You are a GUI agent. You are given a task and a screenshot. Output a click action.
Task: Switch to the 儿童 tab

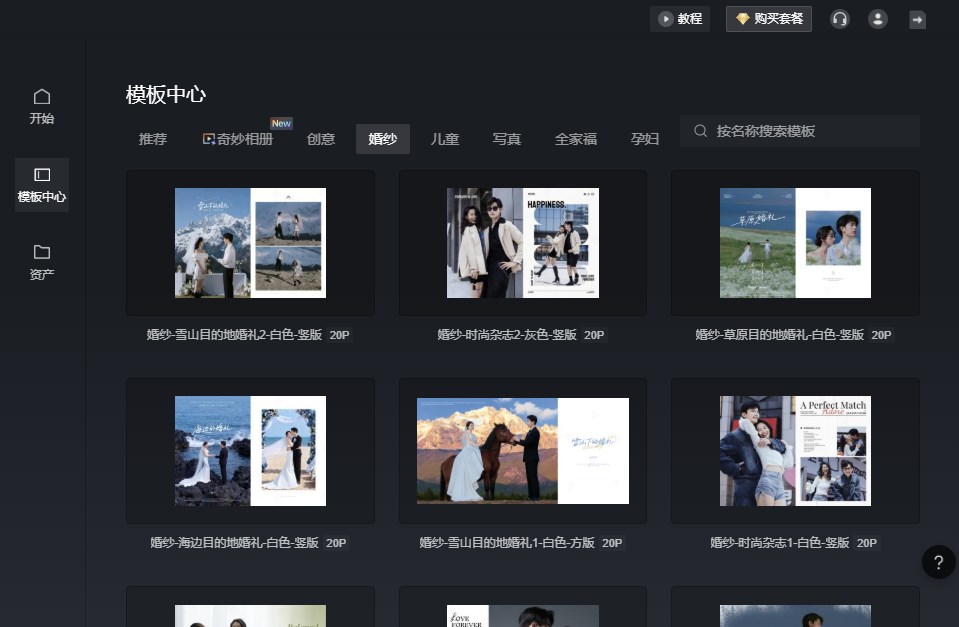pyautogui.click(x=445, y=139)
